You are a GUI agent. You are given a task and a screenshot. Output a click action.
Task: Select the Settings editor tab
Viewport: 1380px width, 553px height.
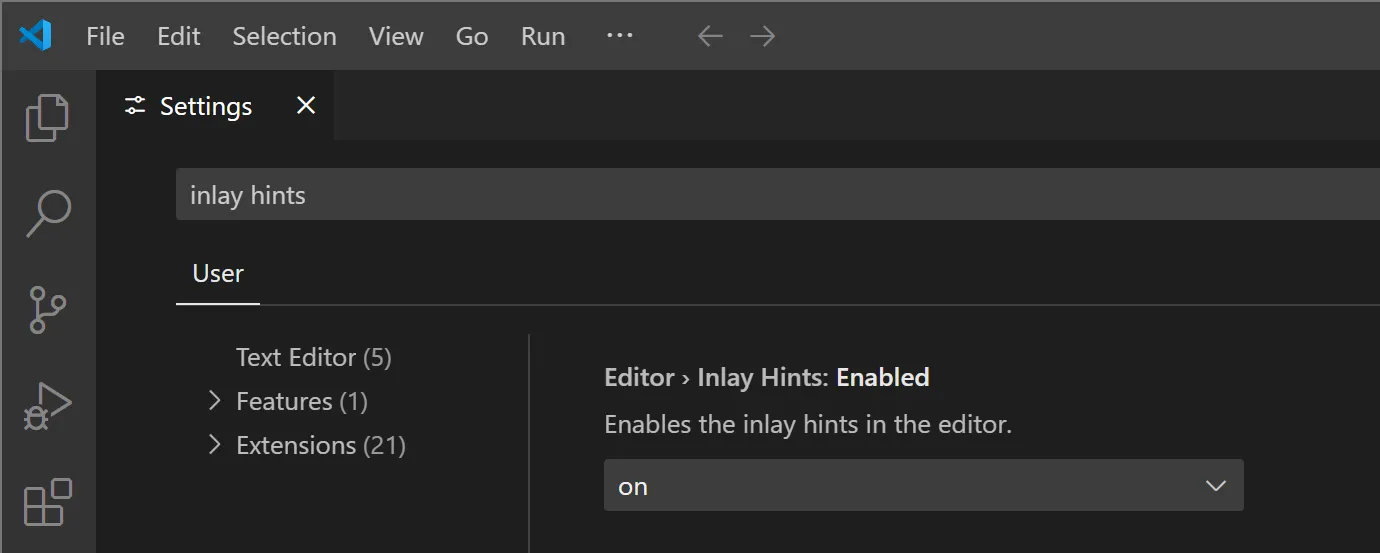click(x=215, y=105)
